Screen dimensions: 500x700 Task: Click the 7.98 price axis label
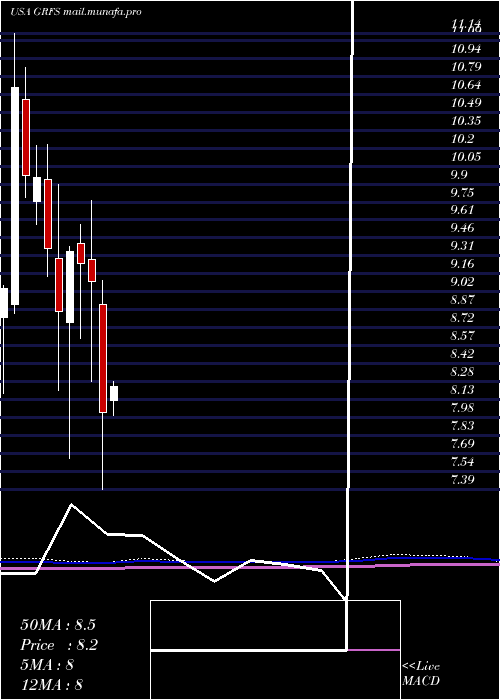point(462,407)
